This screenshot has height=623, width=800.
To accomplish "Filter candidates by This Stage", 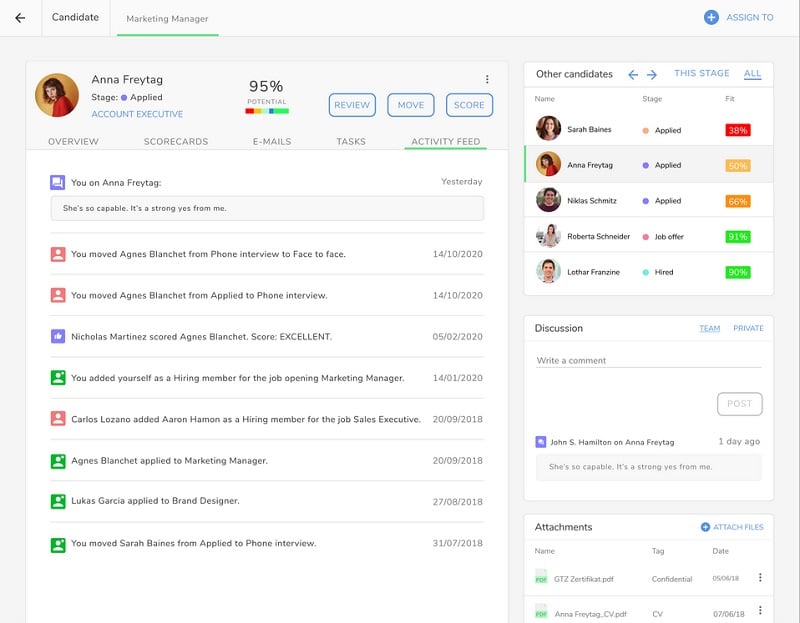I will click(x=701, y=74).
